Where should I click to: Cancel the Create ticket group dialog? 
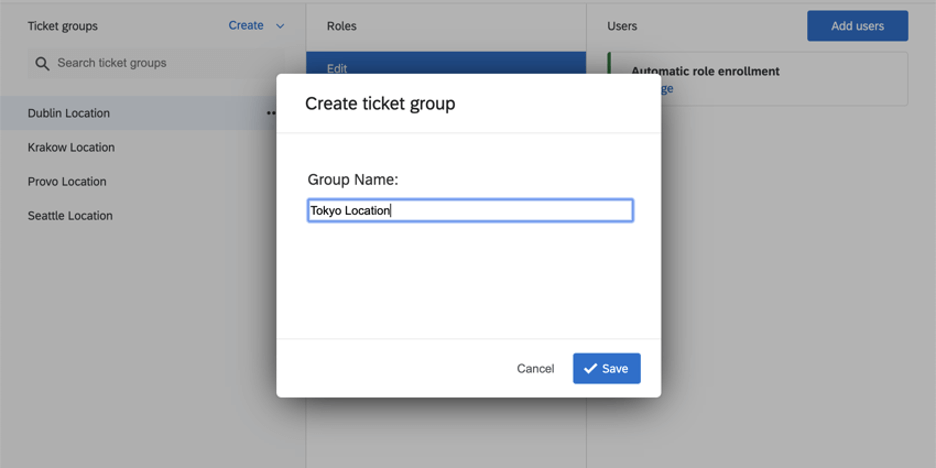click(x=535, y=369)
